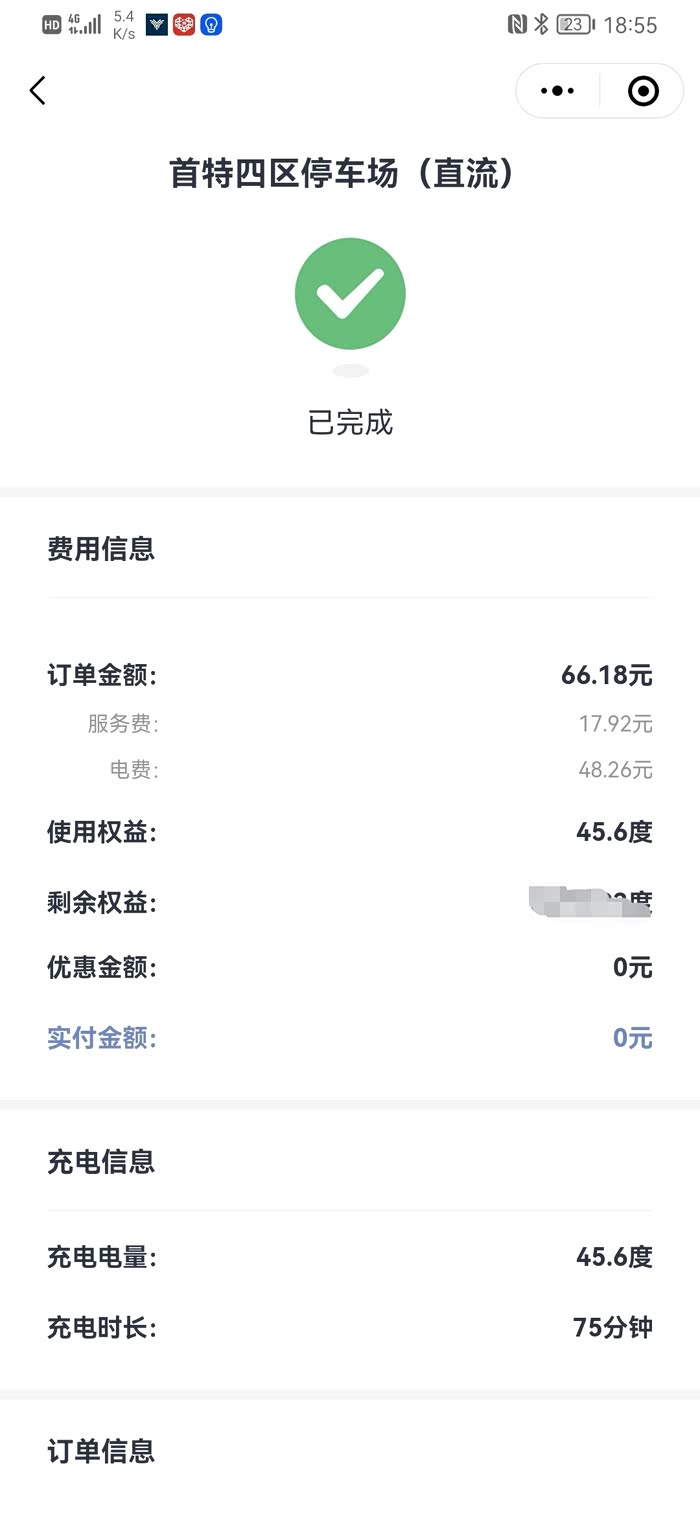Tap the 实付金额 label
Image resolution: width=700 pixels, height=1516 pixels.
coord(102,1038)
